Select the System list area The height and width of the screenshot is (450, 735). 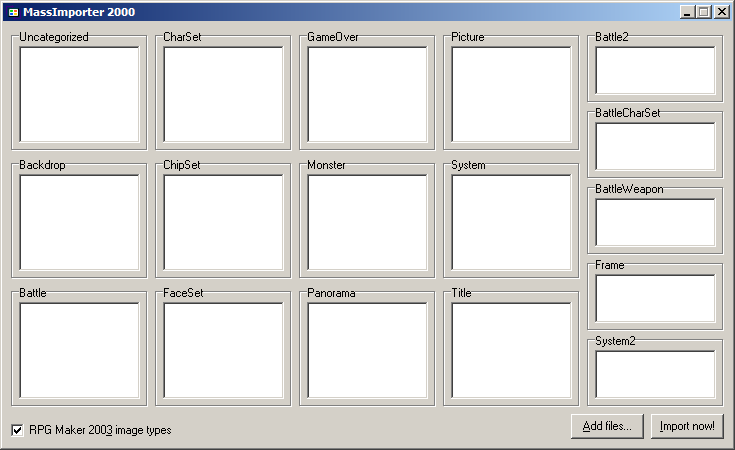[x=511, y=222]
